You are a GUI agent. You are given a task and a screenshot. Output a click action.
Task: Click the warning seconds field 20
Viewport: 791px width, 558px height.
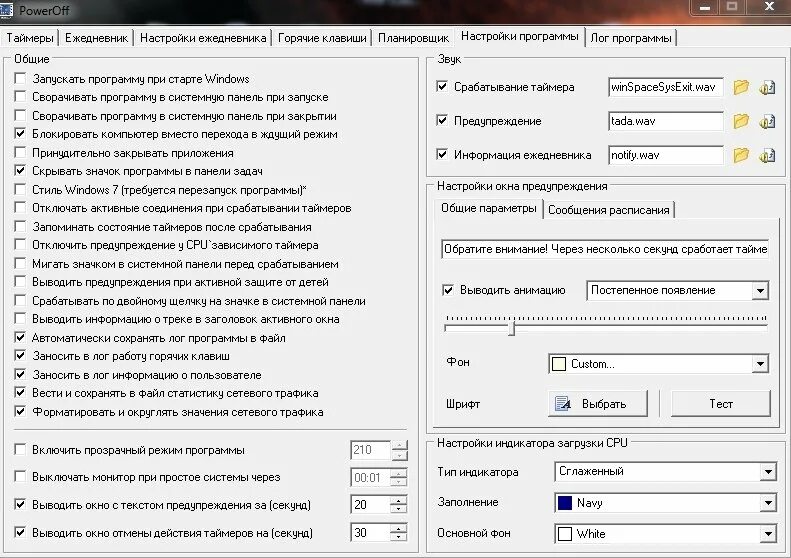coord(371,505)
